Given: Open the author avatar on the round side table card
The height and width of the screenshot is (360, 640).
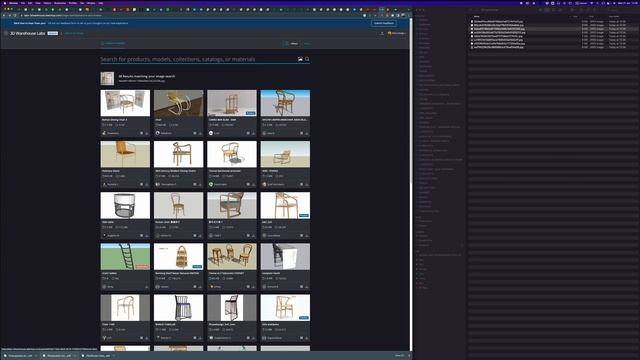Looking at the screenshot, I should (104, 236).
